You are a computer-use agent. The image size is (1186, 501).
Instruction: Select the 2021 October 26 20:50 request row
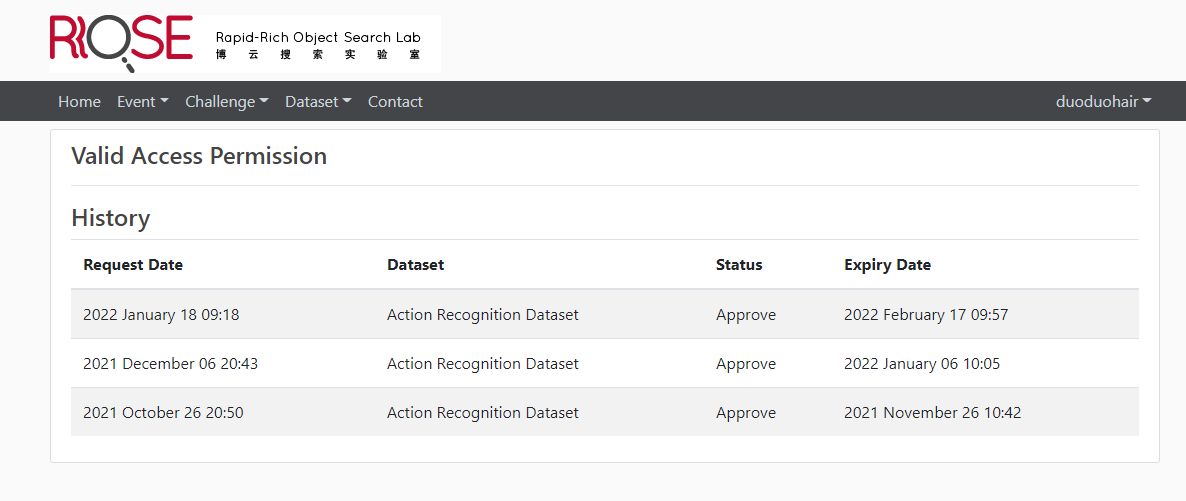click(163, 413)
